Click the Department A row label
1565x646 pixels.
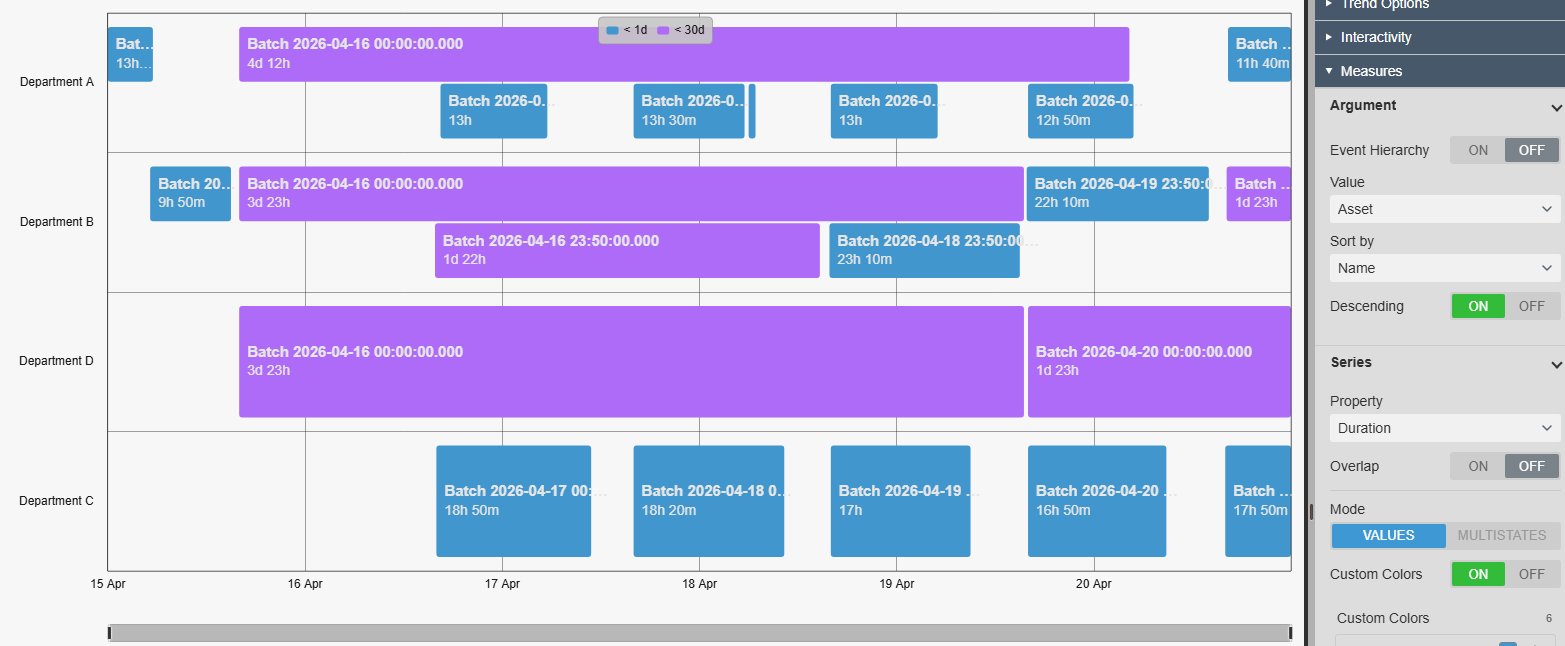click(57, 82)
